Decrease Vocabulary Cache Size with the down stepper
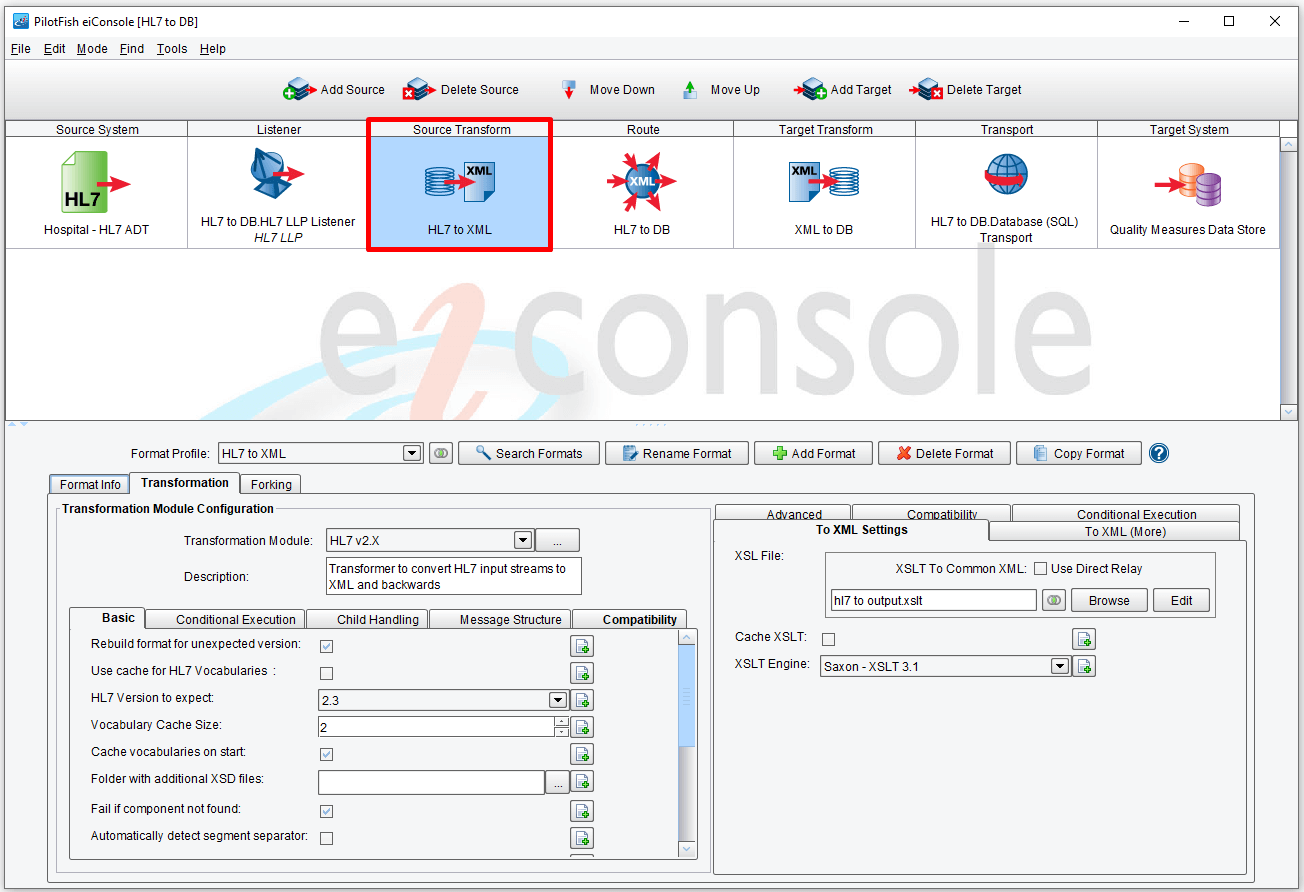 point(561,732)
